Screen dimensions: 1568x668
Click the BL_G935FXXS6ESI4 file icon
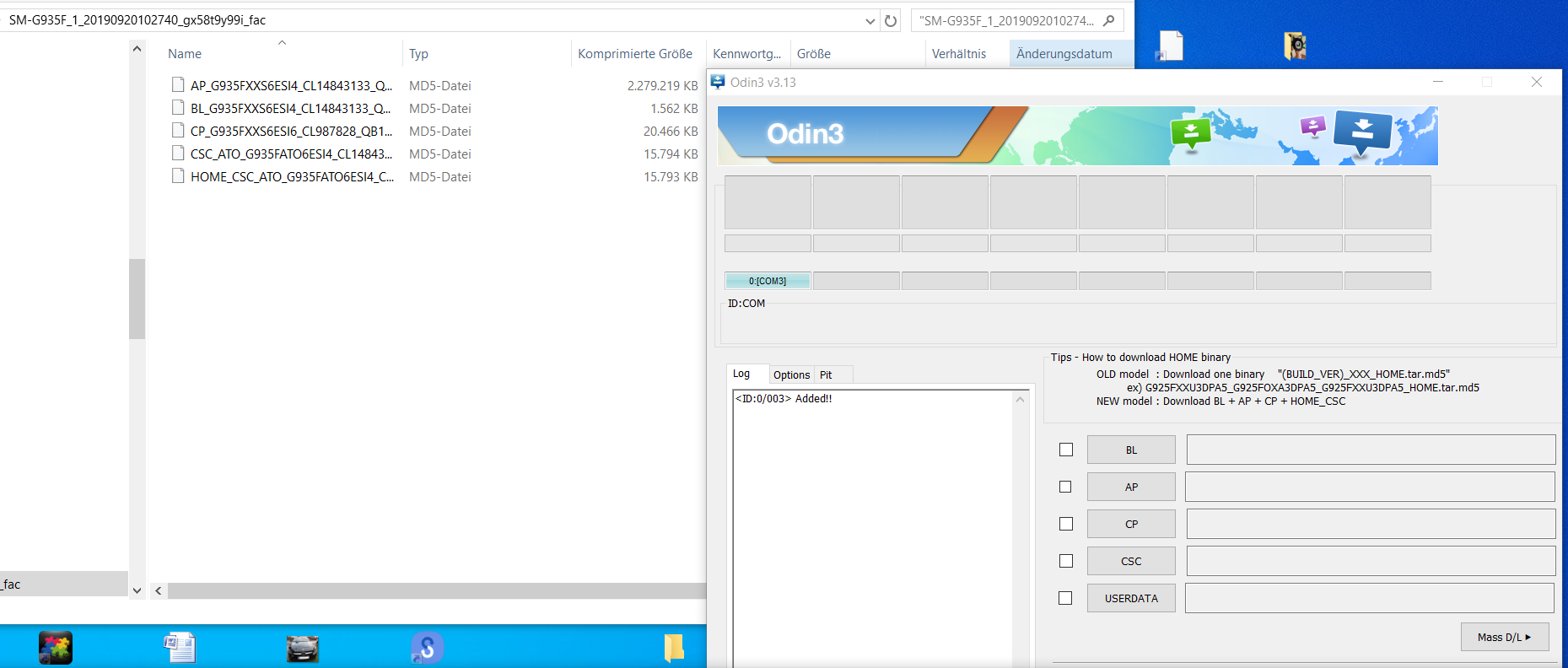[178, 107]
